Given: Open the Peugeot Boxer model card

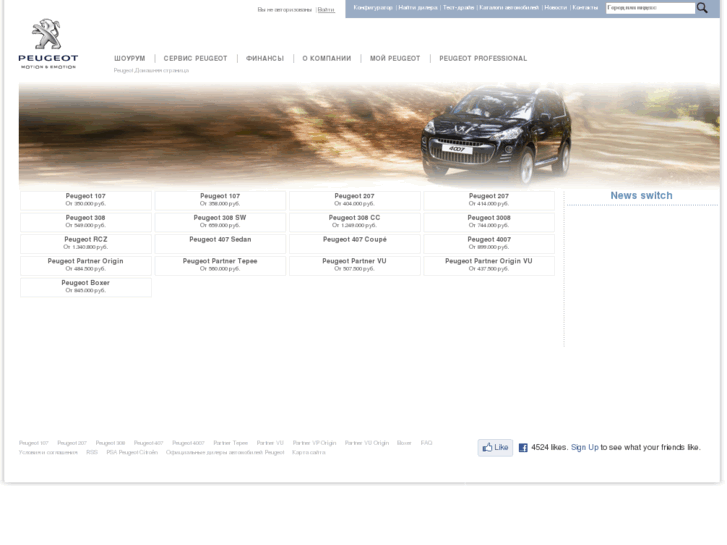Looking at the screenshot, I should coord(86,288).
